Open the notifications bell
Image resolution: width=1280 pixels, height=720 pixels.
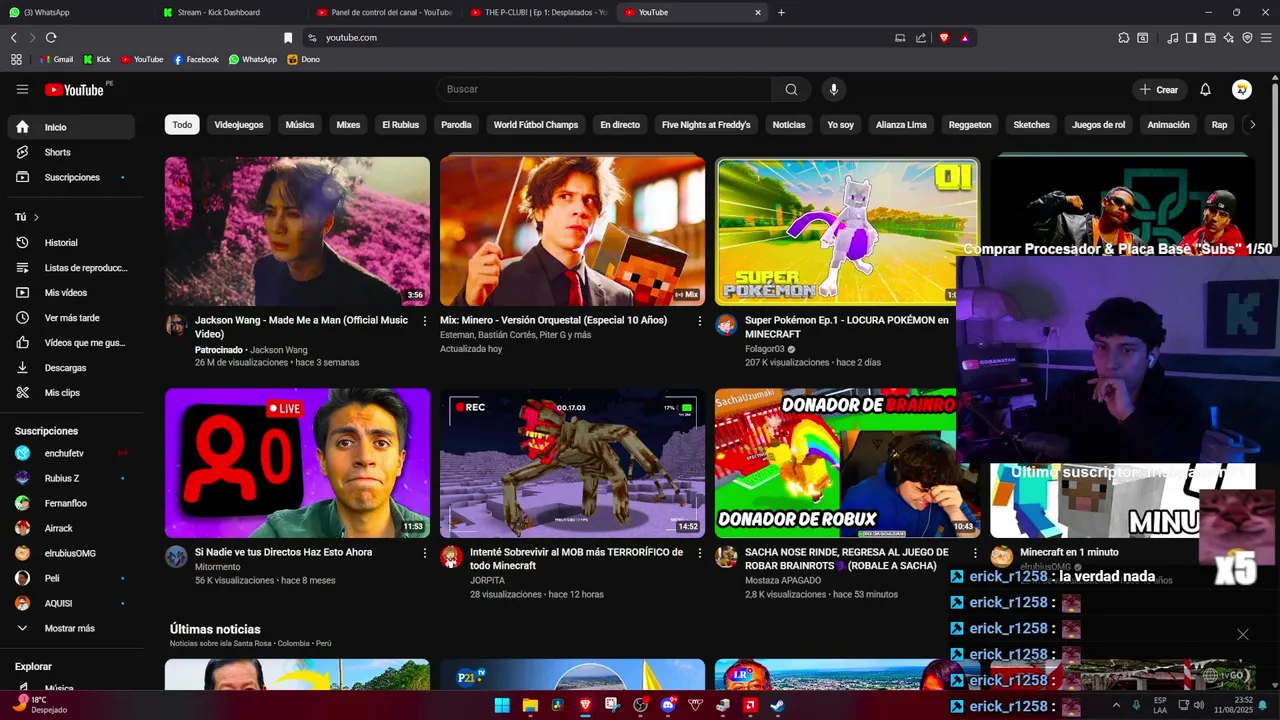(1205, 89)
